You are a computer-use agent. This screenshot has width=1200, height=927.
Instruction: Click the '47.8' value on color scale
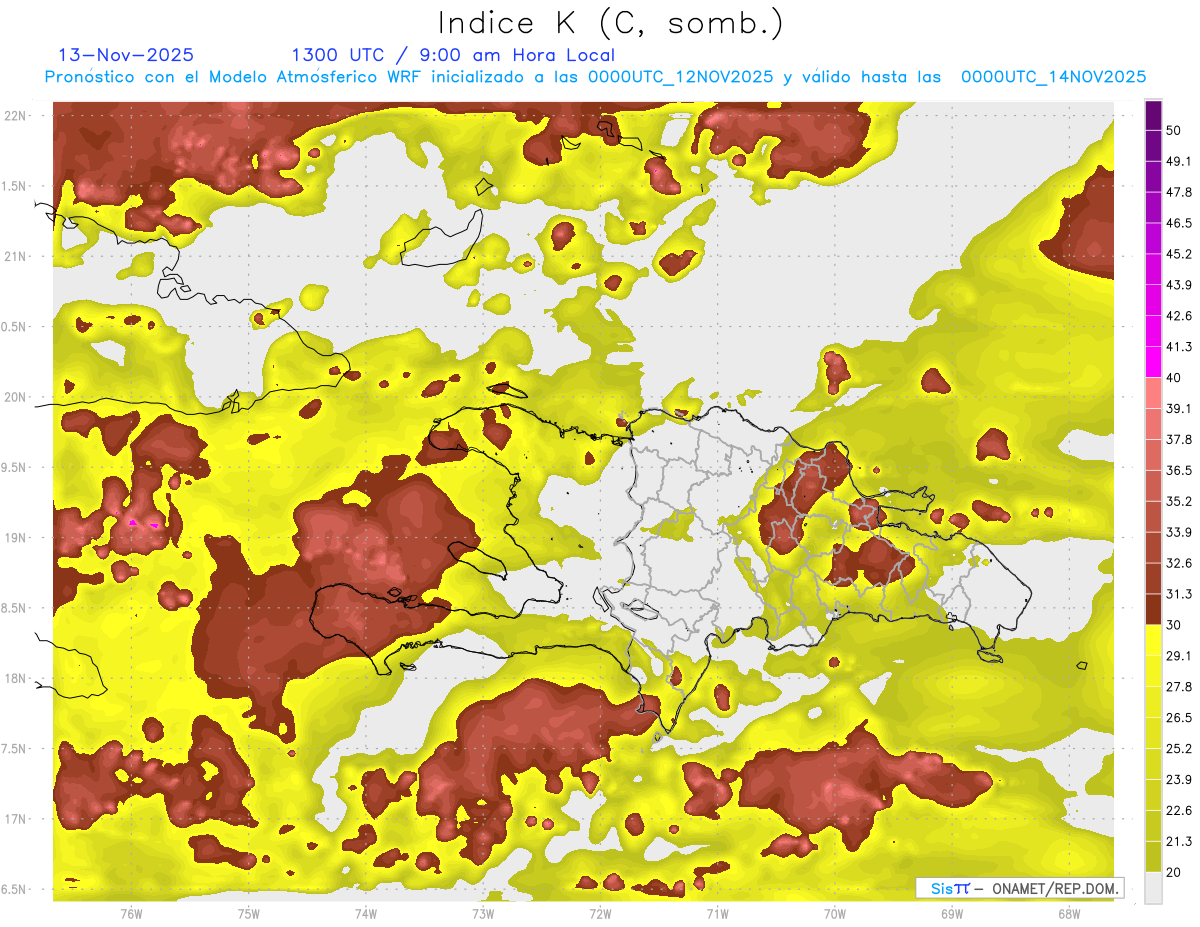[1179, 192]
